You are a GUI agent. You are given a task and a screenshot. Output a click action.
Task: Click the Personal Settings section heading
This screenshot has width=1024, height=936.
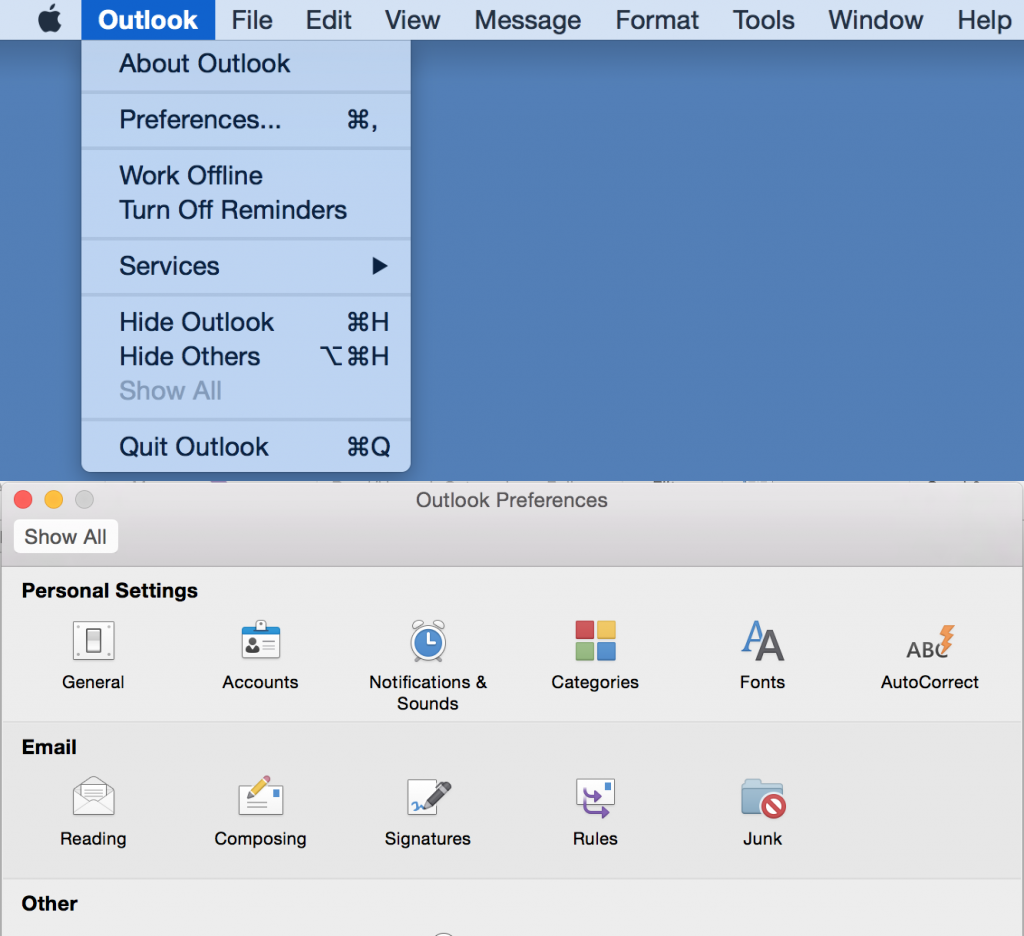(110, 590)
